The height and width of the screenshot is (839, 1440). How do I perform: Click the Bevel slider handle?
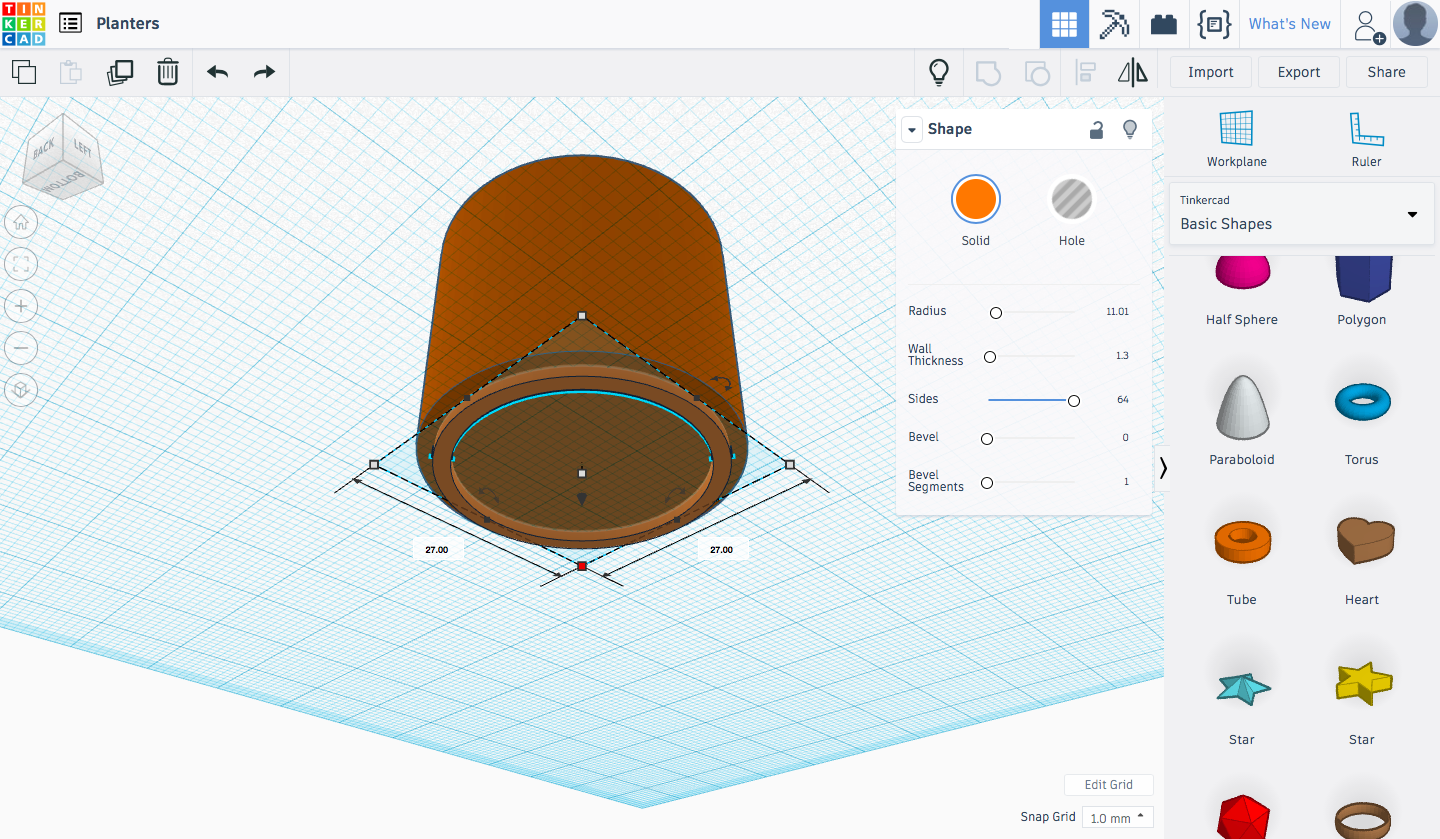pos(987,439)
